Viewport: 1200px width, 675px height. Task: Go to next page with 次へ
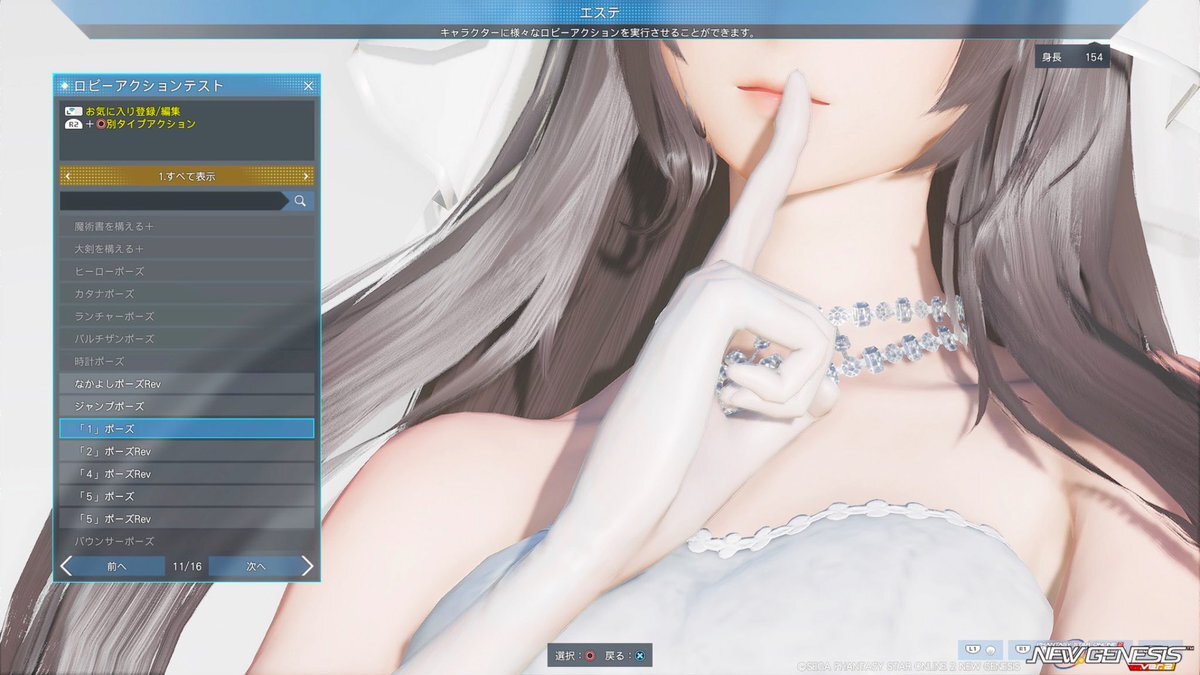[256, 566]
